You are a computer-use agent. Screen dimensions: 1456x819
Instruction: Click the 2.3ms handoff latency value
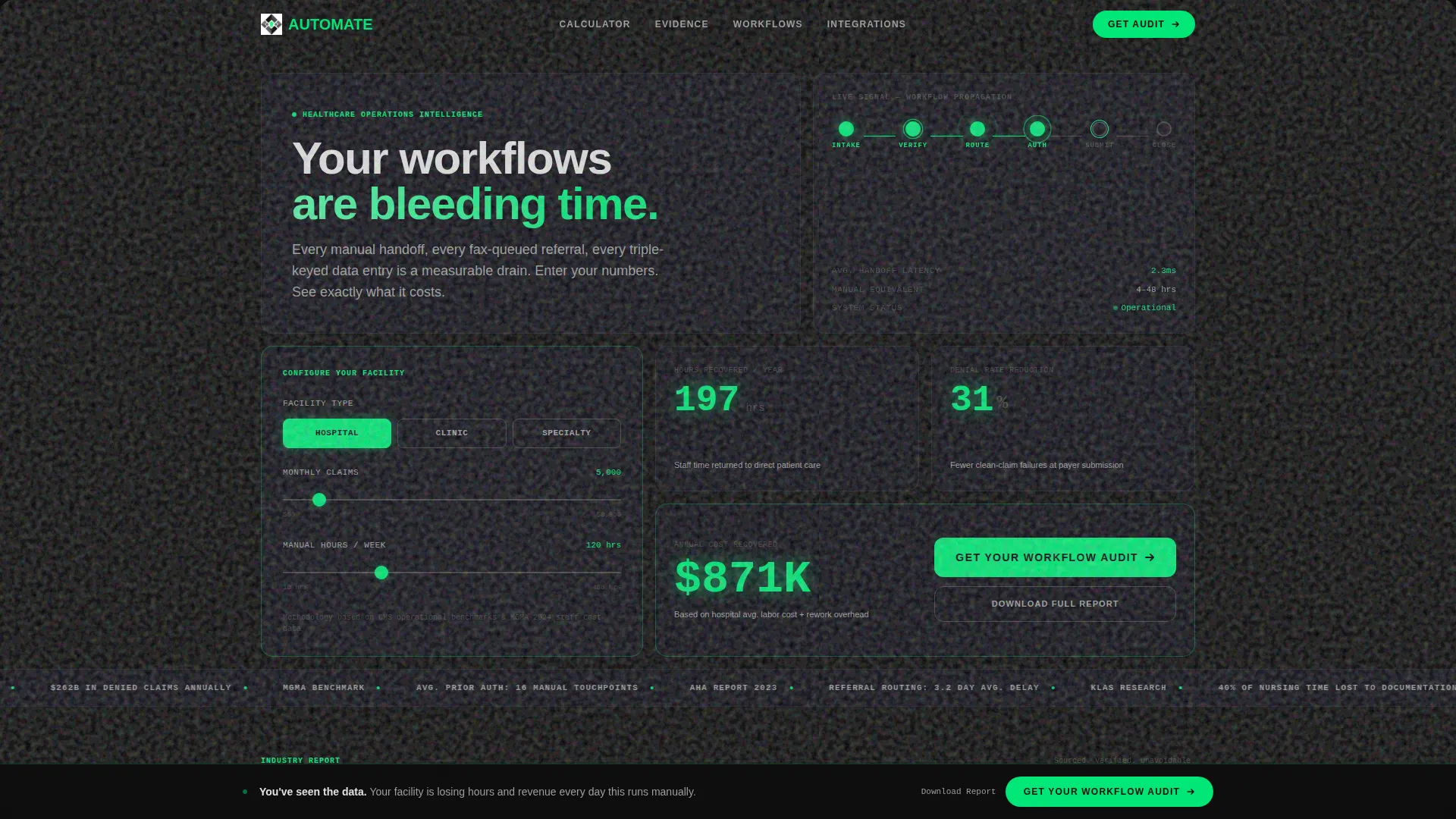pyautogui.click(x=1163, y=271)
